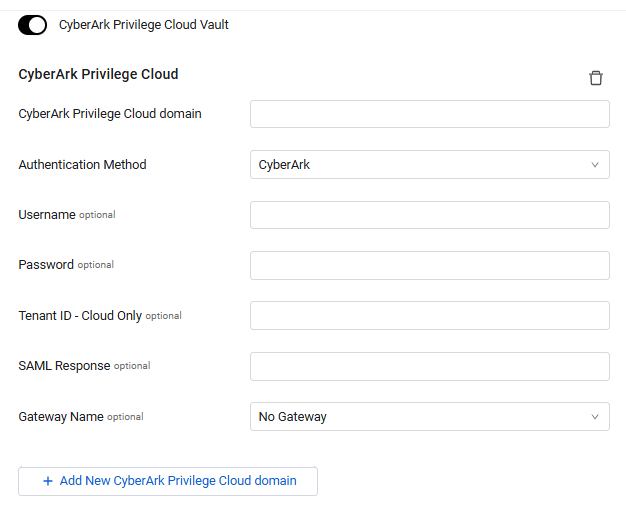Focus the CyberArk Privilege Cloud domain field
The image size is (626, 505).
pos(429,114)
